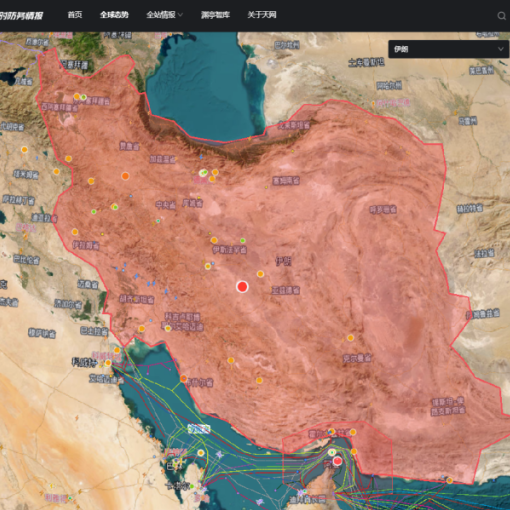The image size is (510, 510).
Task: Click green marker above 伊斯法罕省 label
Action: click(243, 240)
